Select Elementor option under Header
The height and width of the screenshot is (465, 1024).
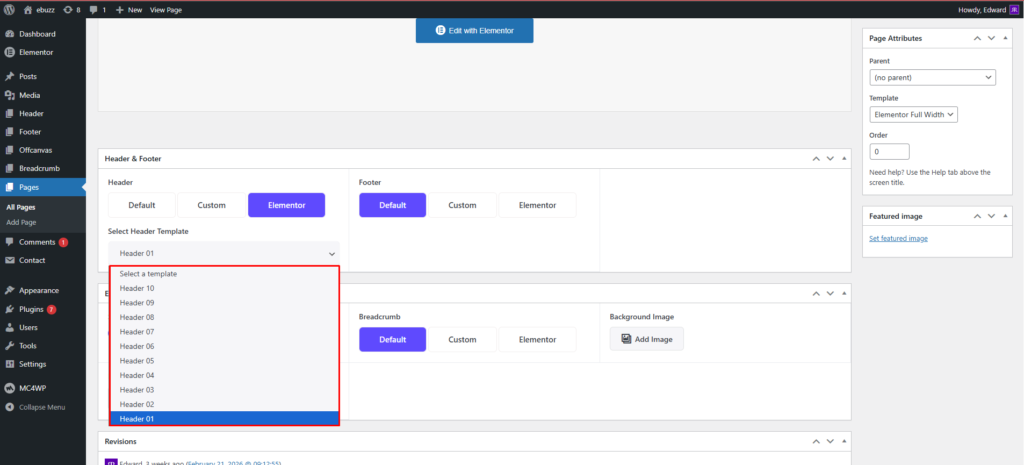click(286, 205)
